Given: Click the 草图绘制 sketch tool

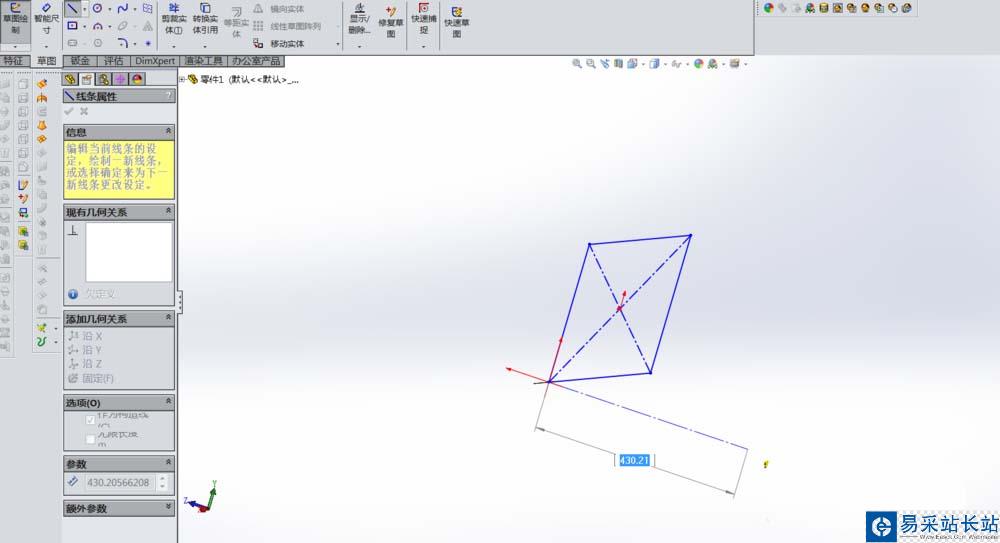Looking at the screenshot, I should coord(15,20).
